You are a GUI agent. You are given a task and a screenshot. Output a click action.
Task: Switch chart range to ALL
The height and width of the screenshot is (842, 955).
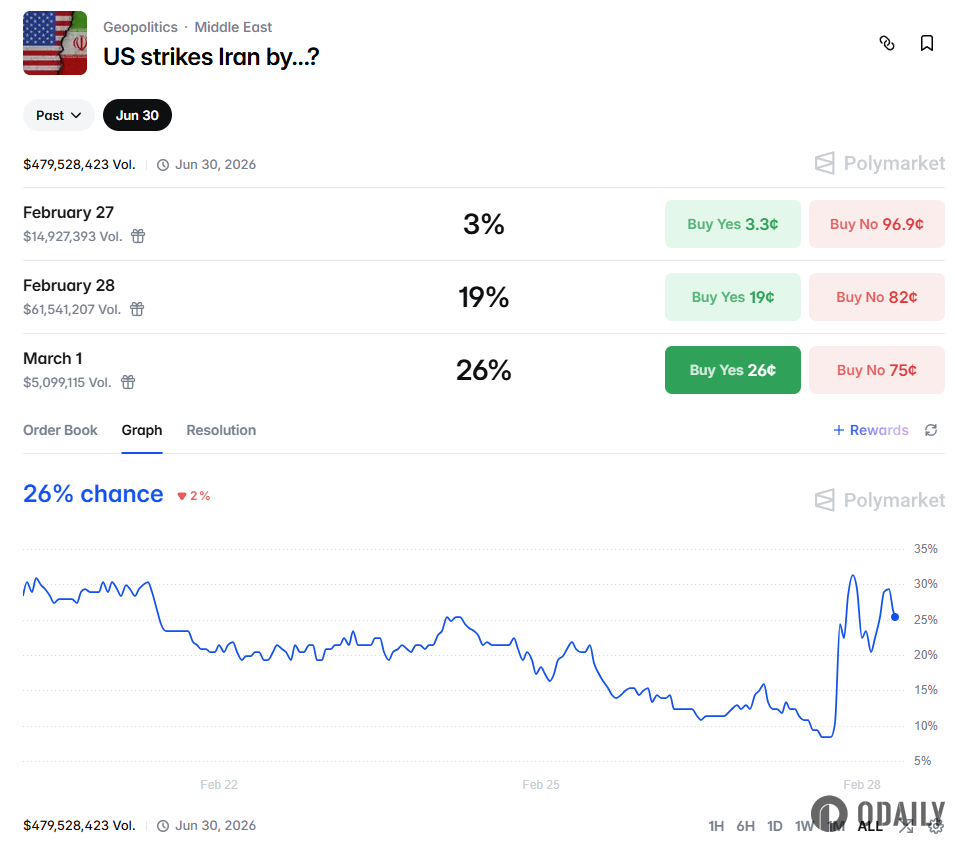pyautogui.click(x=870, y=826)
